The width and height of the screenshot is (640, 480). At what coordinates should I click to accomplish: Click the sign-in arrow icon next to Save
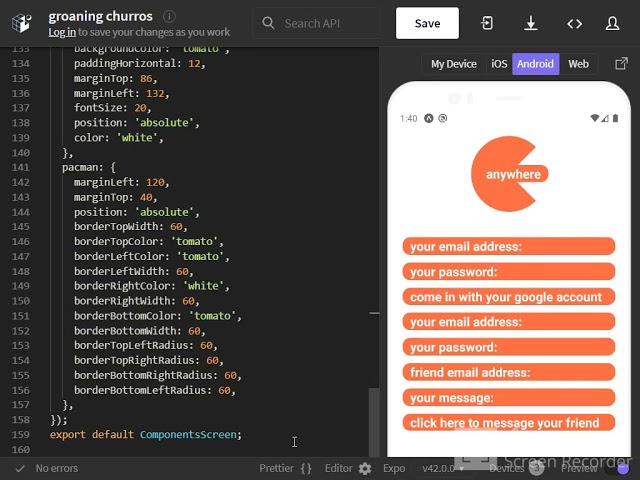point(487,23)
